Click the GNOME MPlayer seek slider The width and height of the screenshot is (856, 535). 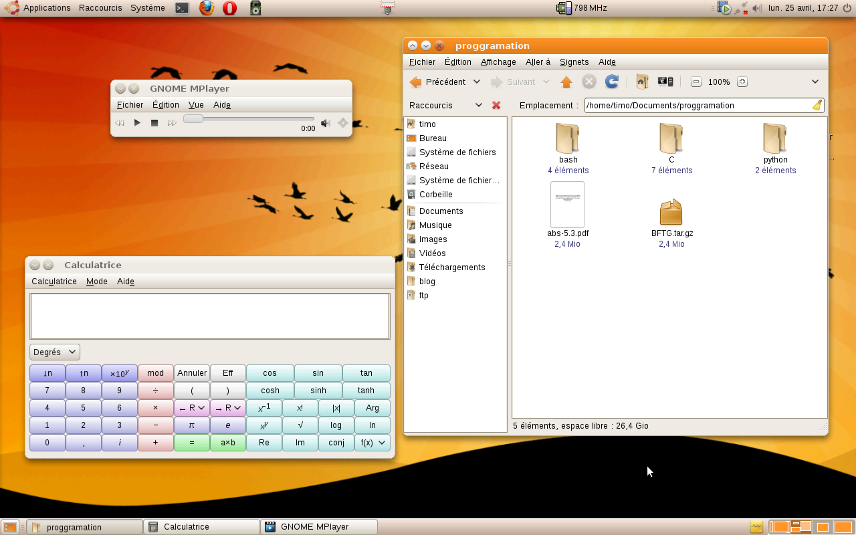pyautogui.click(x=248, y=118)
